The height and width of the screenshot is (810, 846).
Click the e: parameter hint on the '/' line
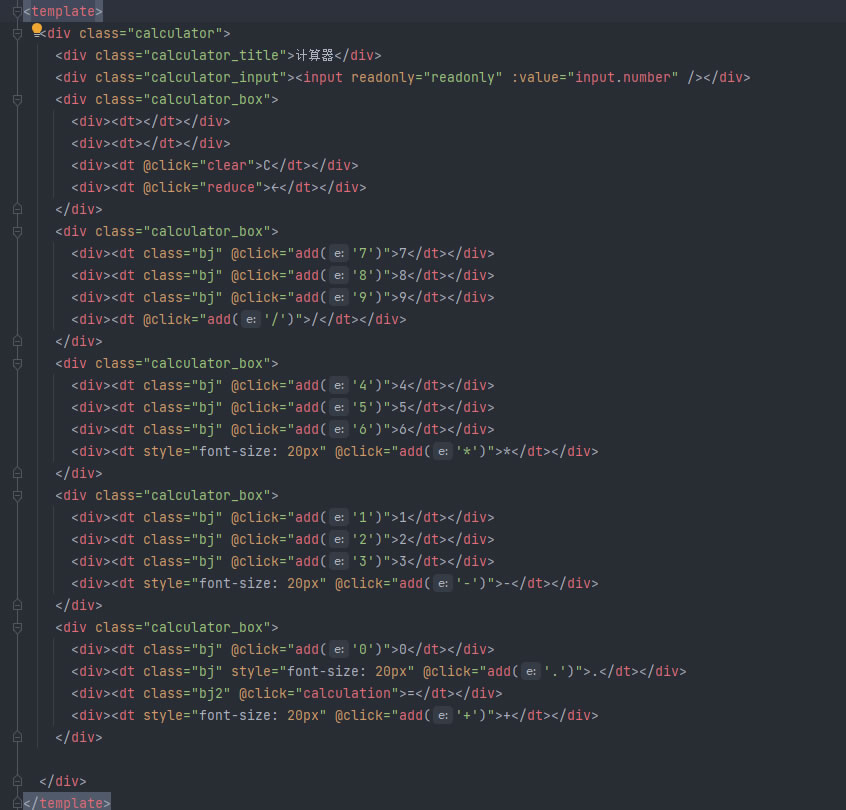(x=251, y=319)
